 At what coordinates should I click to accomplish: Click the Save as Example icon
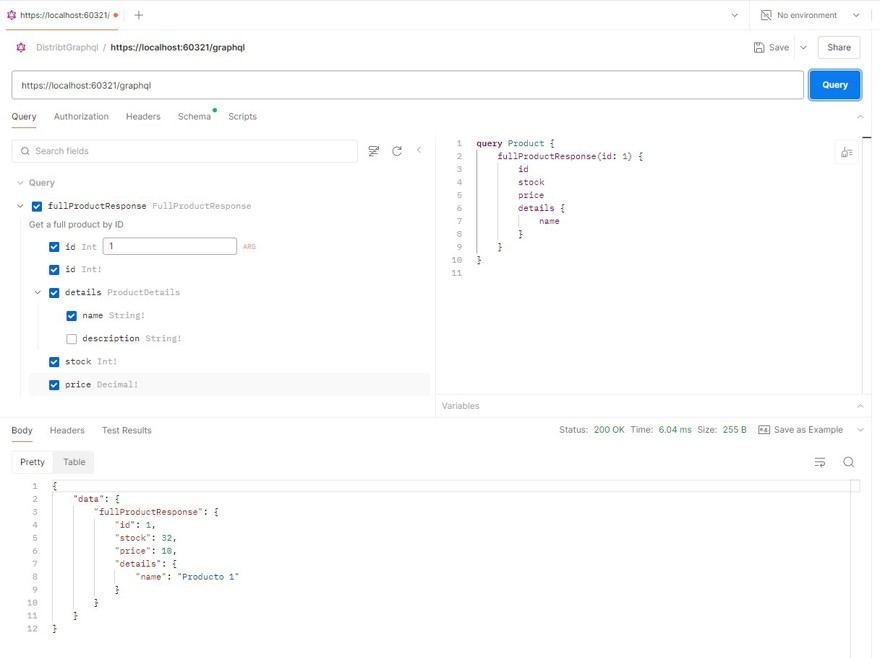point(764,429)
